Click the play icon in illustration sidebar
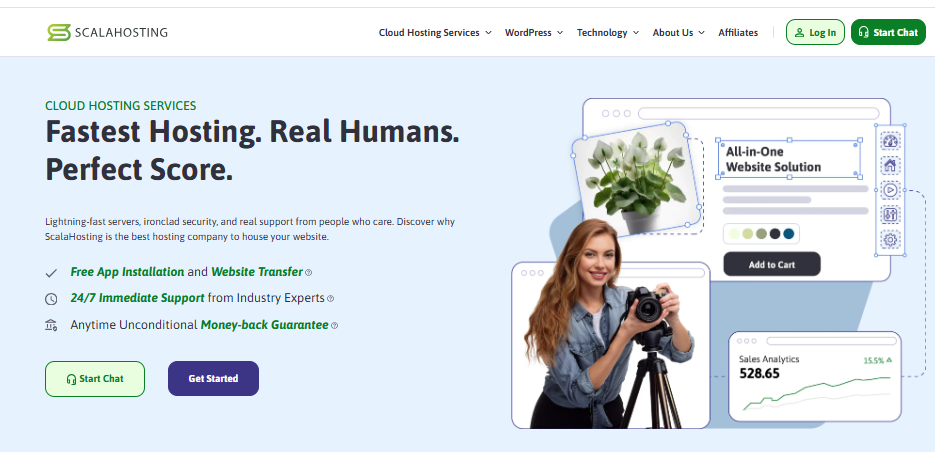 [x=890, y=190]
